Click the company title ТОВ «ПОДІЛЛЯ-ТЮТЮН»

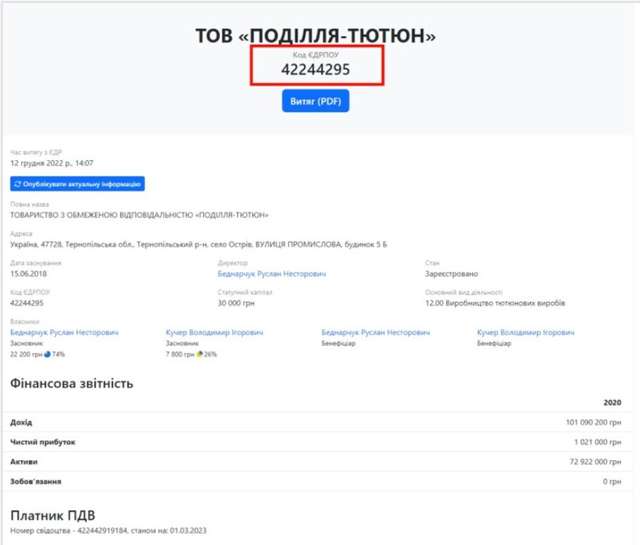click(x=316, y=36)
